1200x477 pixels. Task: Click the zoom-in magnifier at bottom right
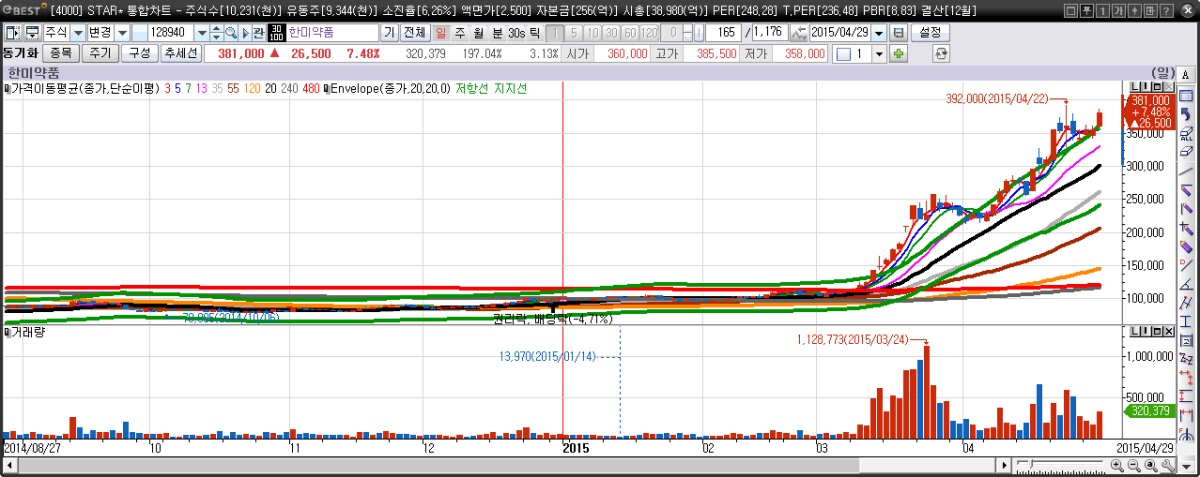click(x=1117, y=465)
